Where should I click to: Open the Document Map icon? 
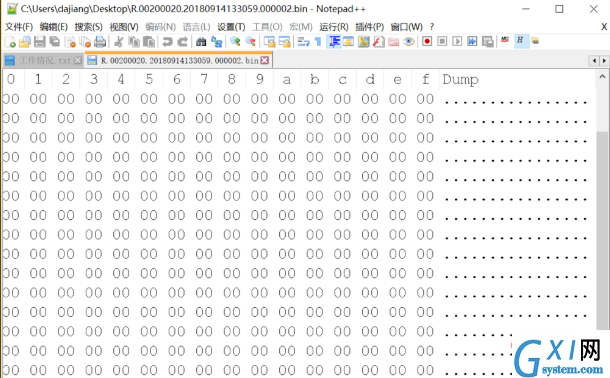[x=363, y=42]
